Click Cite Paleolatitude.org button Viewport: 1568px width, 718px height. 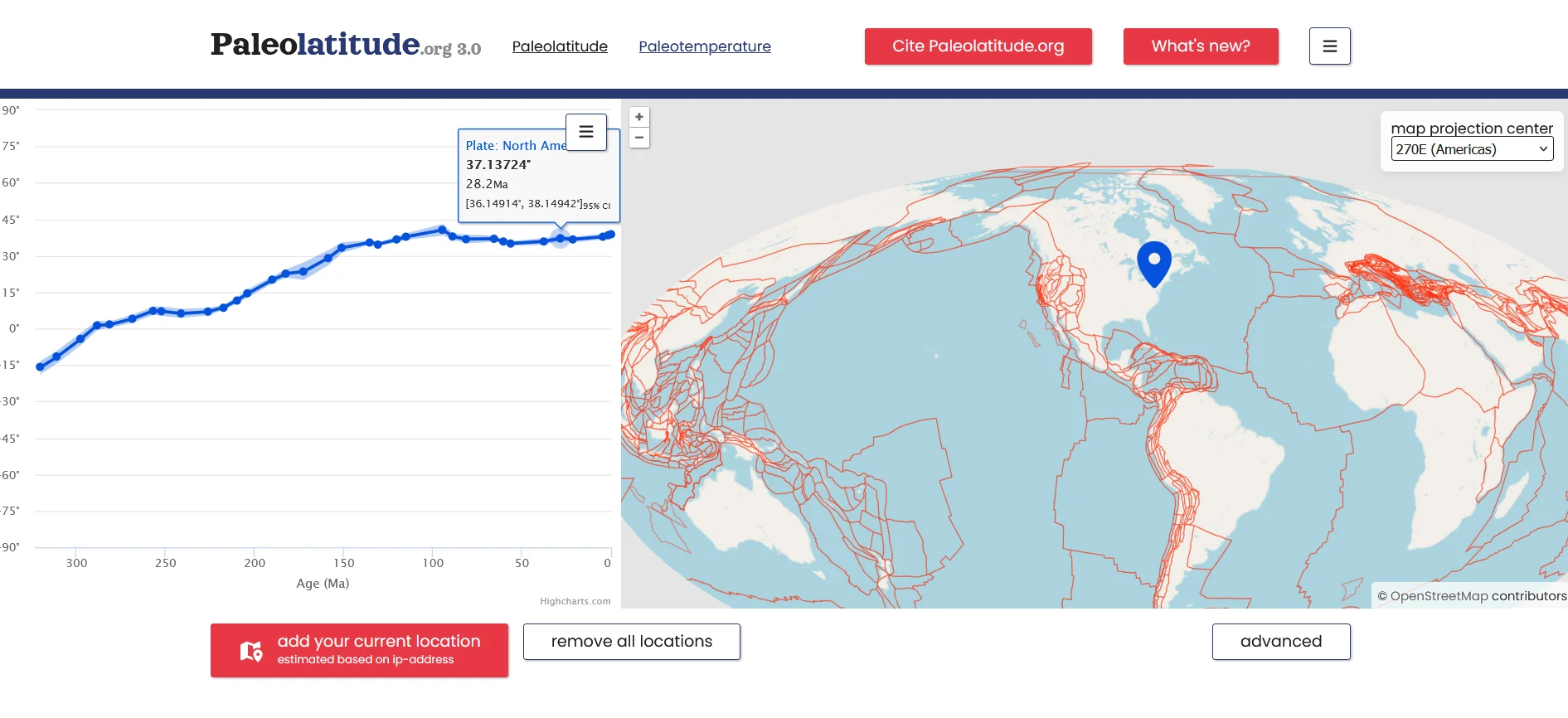point(978,46)
